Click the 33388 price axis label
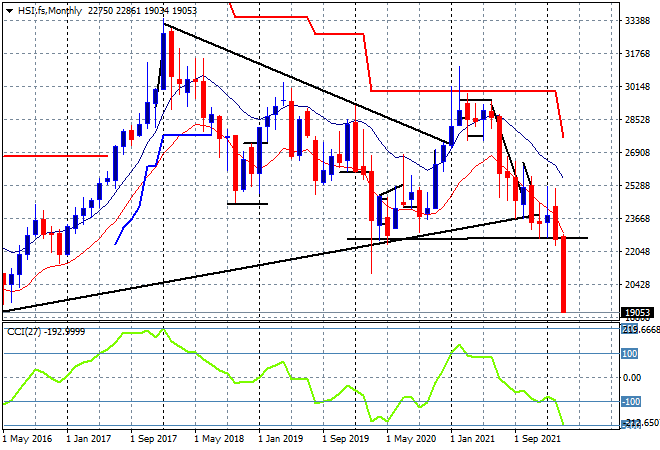This screenshot has width=660, height=450. [638, 21]
